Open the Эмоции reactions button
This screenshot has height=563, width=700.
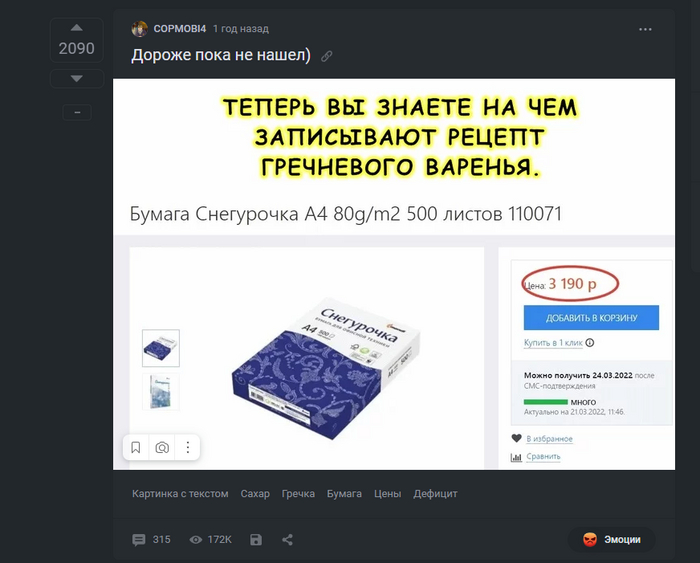pyautogui.click(x=612, y=540)
